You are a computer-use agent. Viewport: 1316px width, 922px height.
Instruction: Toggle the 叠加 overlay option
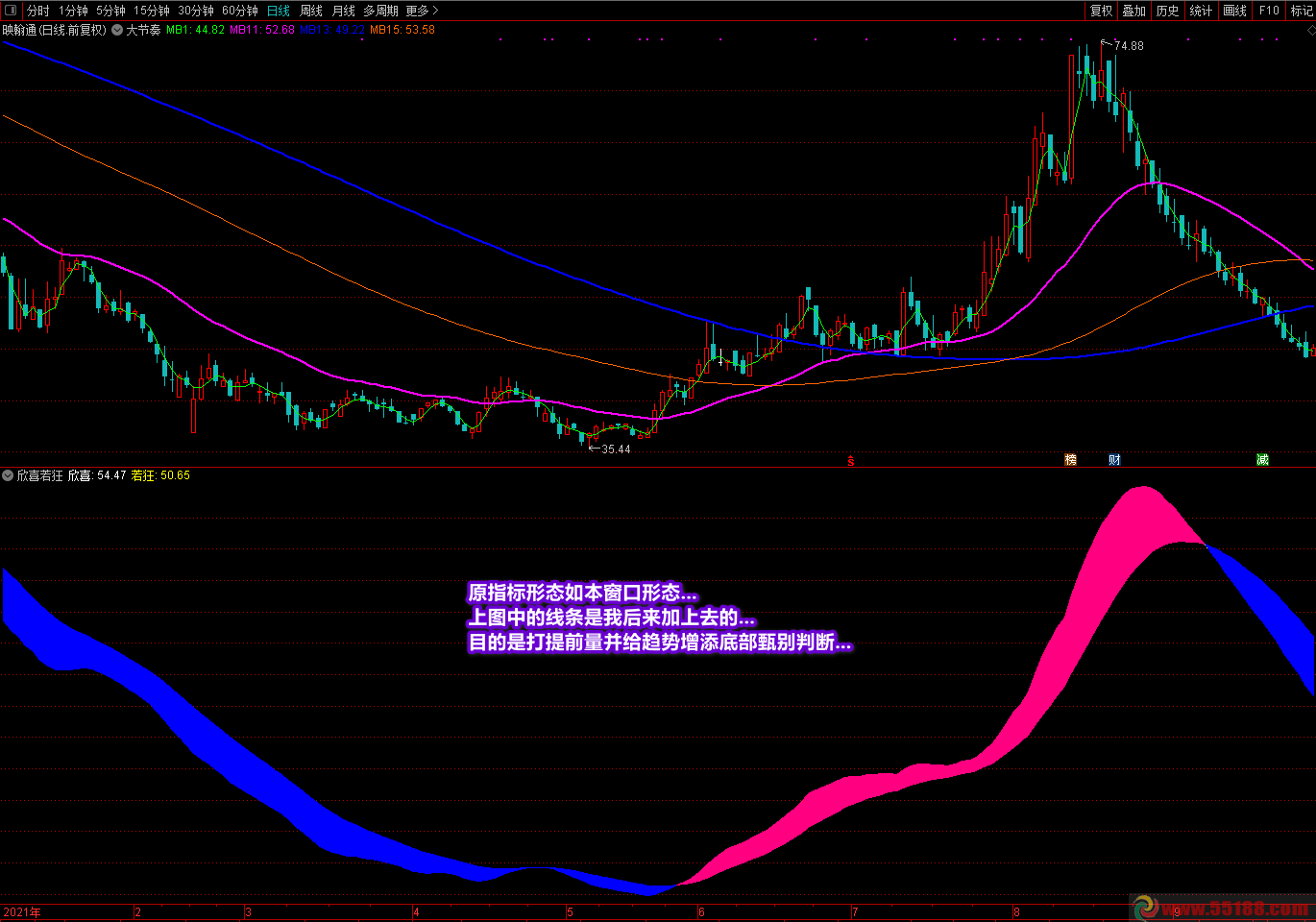pos(1134,11)
